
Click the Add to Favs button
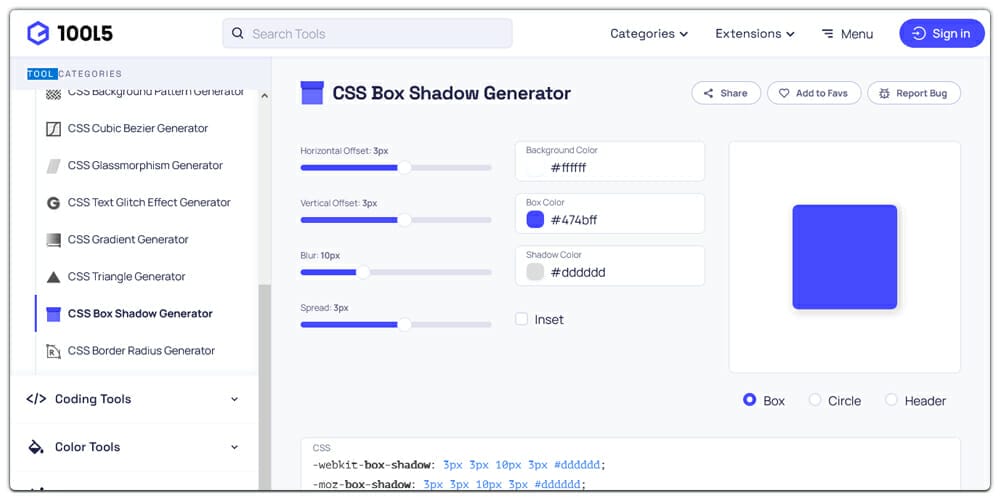click(x=813, y=93)
